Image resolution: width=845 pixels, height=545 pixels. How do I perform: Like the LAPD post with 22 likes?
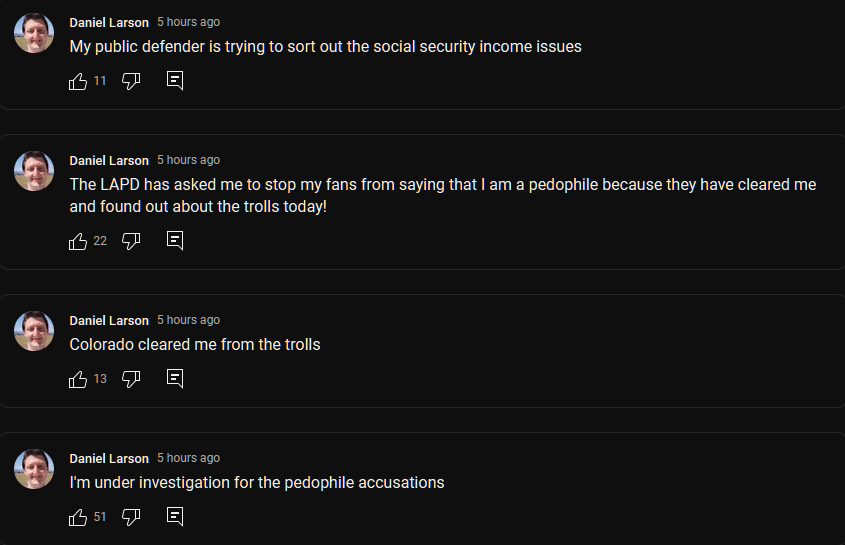(x=78, y=241)
